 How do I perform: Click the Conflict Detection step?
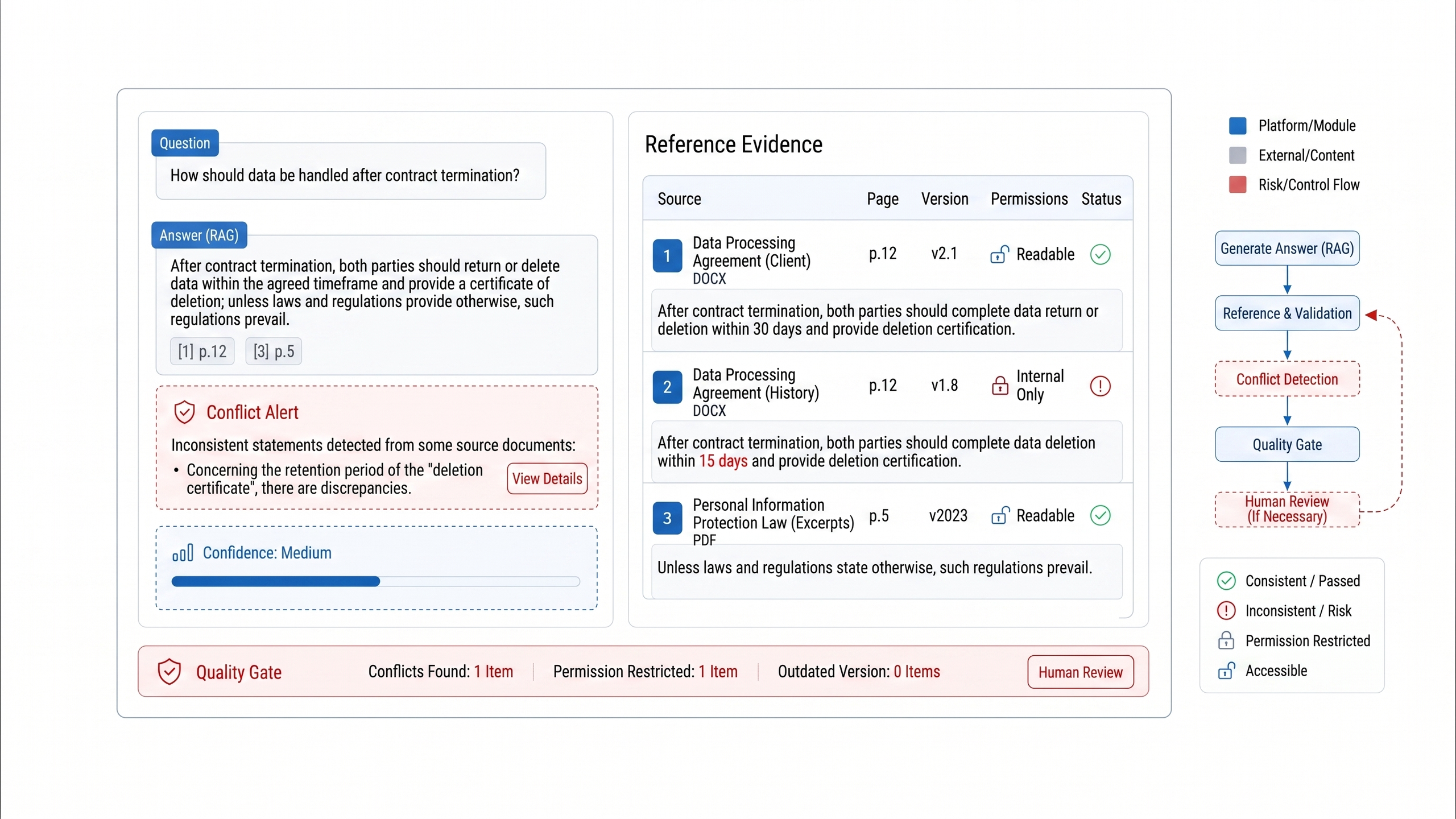point(1287,379)
